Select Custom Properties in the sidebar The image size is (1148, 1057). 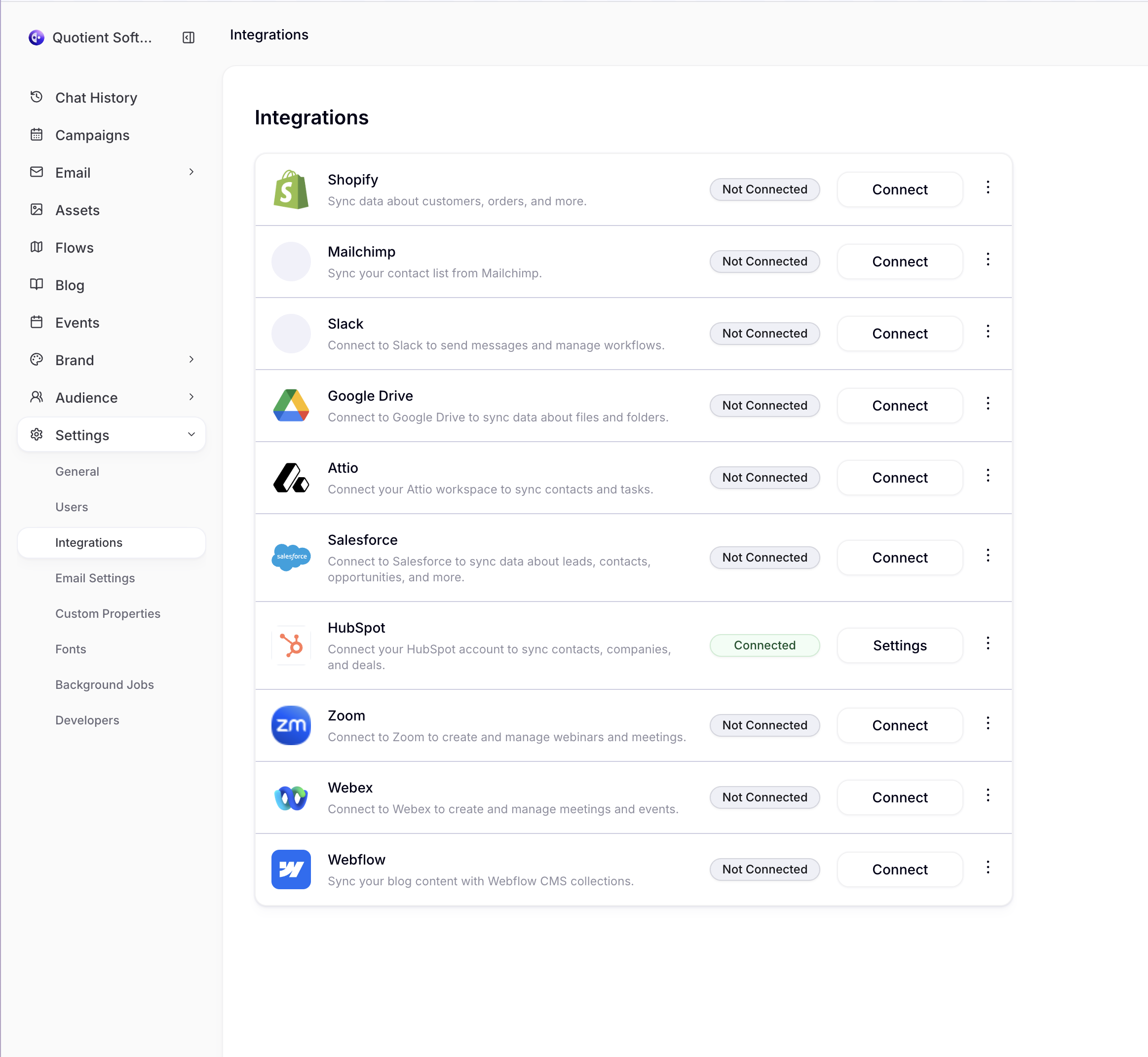108,613
